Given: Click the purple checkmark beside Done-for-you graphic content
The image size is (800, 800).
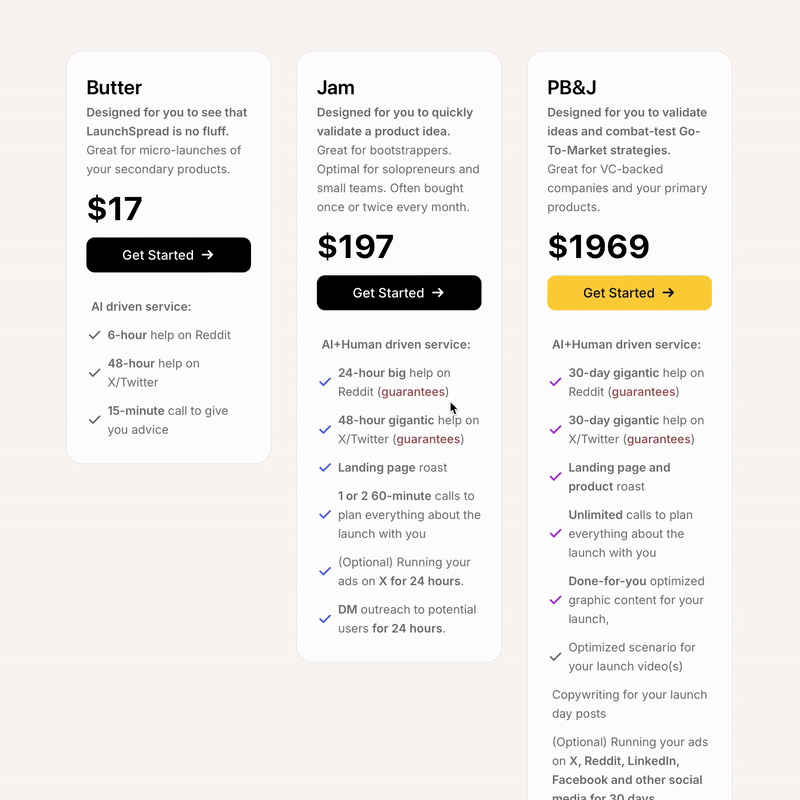Looking at the screenshot, I should pyautogui.click(x=556, y=600).
